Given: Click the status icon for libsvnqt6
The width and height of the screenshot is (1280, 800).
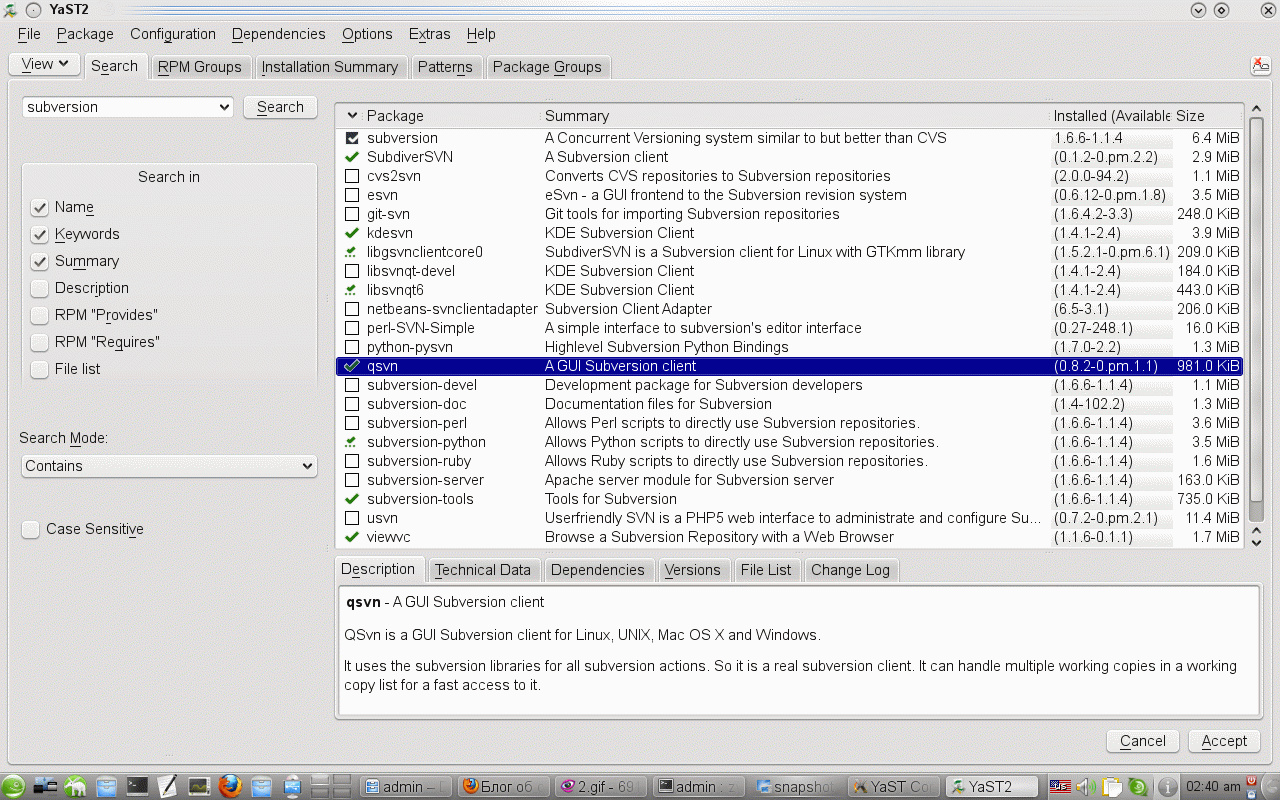Looking at the screenshot, I should pos(352,290).
